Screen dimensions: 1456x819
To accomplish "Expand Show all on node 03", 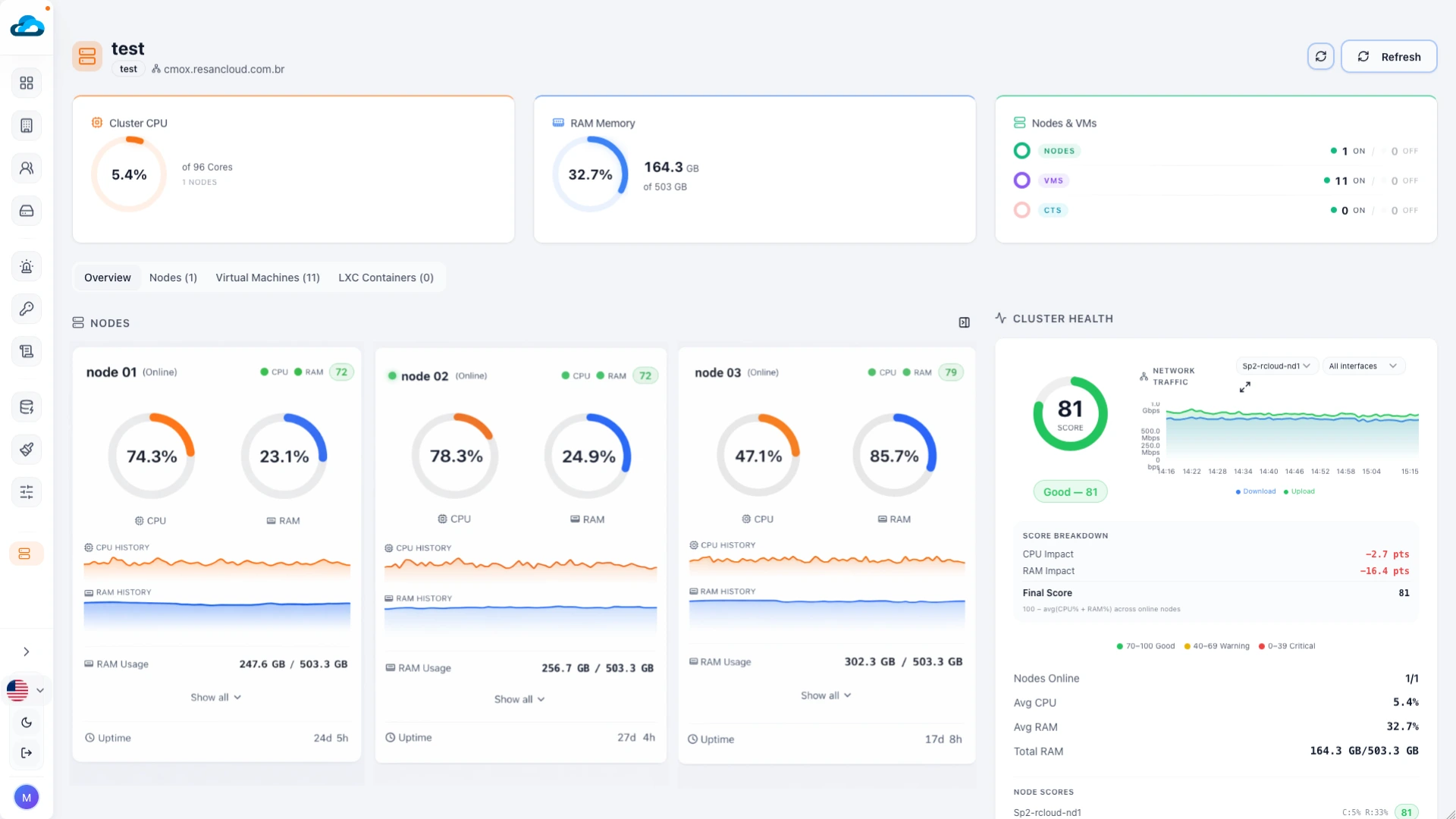I will click(826, 695).
